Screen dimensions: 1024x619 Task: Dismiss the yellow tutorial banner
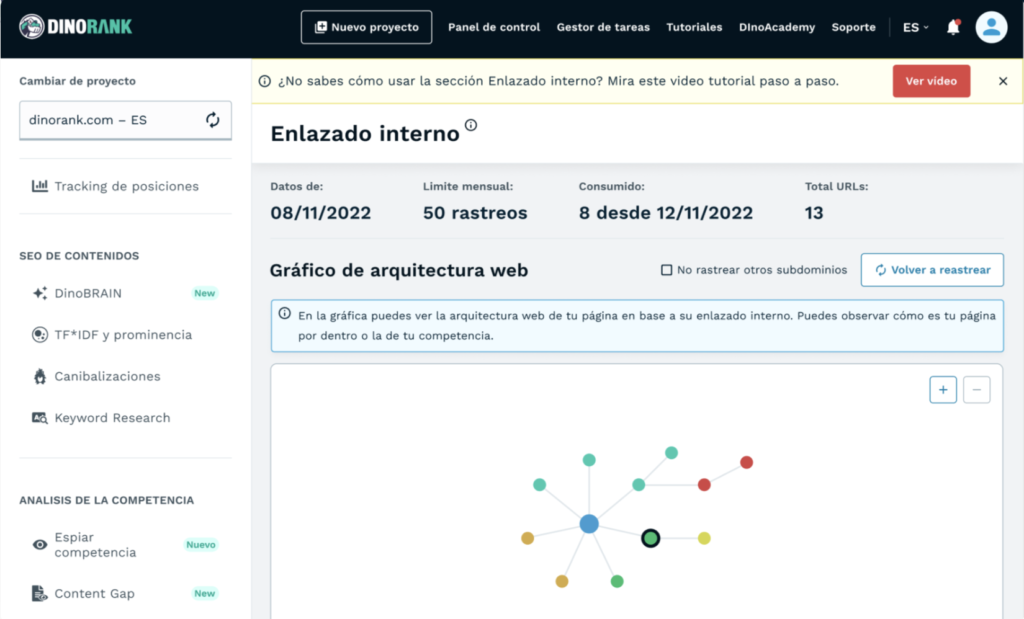pyautogui.click(x=1003, y=81)
